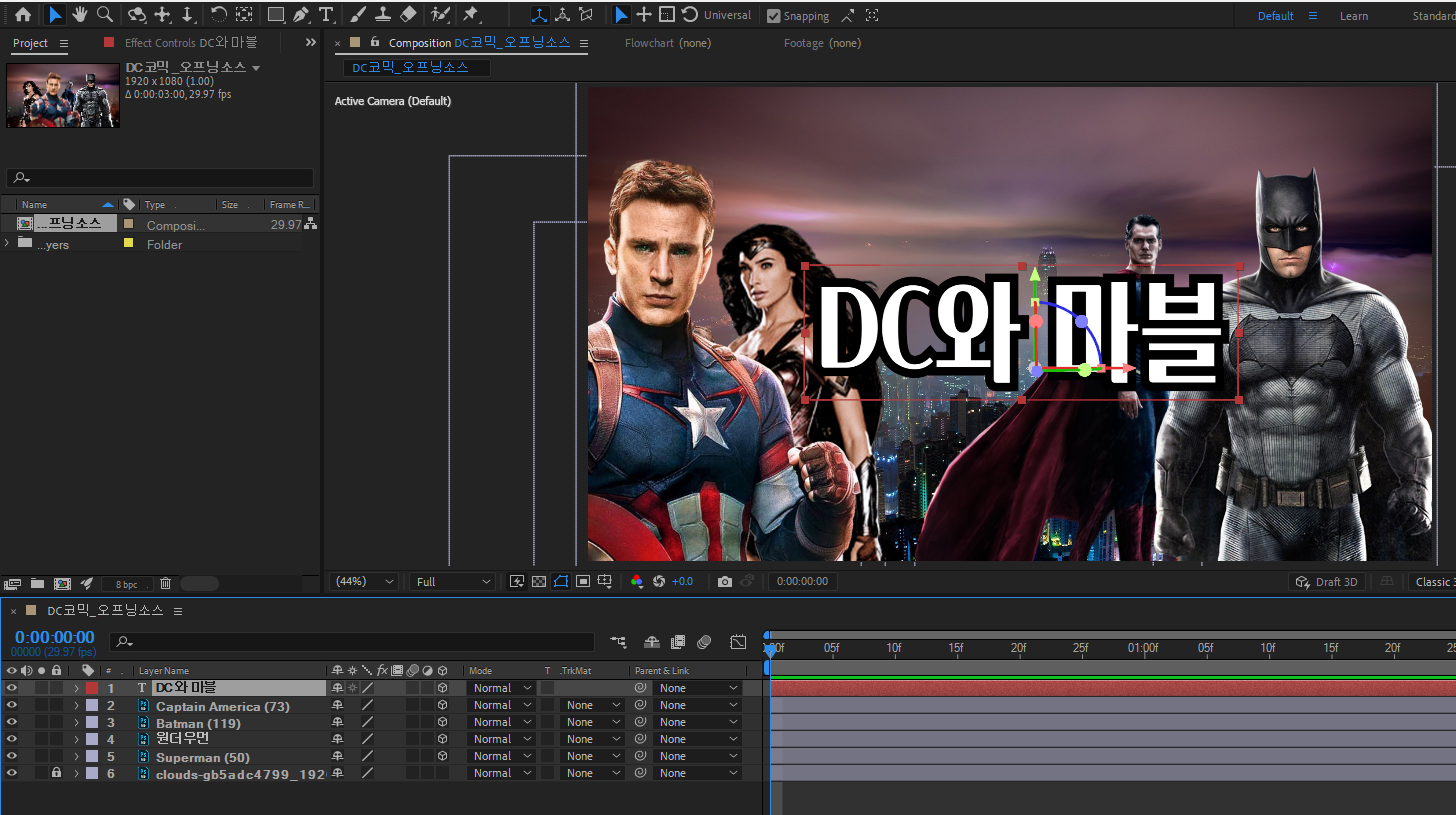
Task: Switch to Effect Controls DC와 마블 tab
Action: [191, 43]
